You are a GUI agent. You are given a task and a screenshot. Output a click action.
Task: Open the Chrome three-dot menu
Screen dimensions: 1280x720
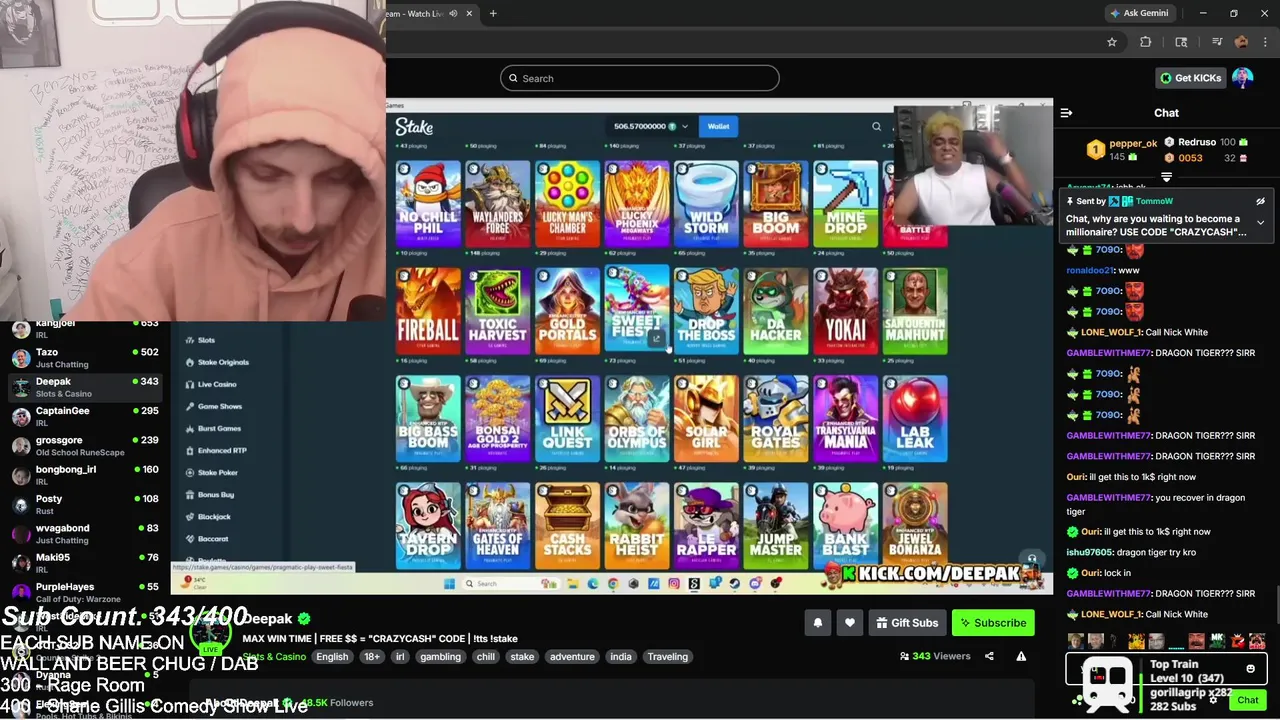click(x=1265, y=42)
